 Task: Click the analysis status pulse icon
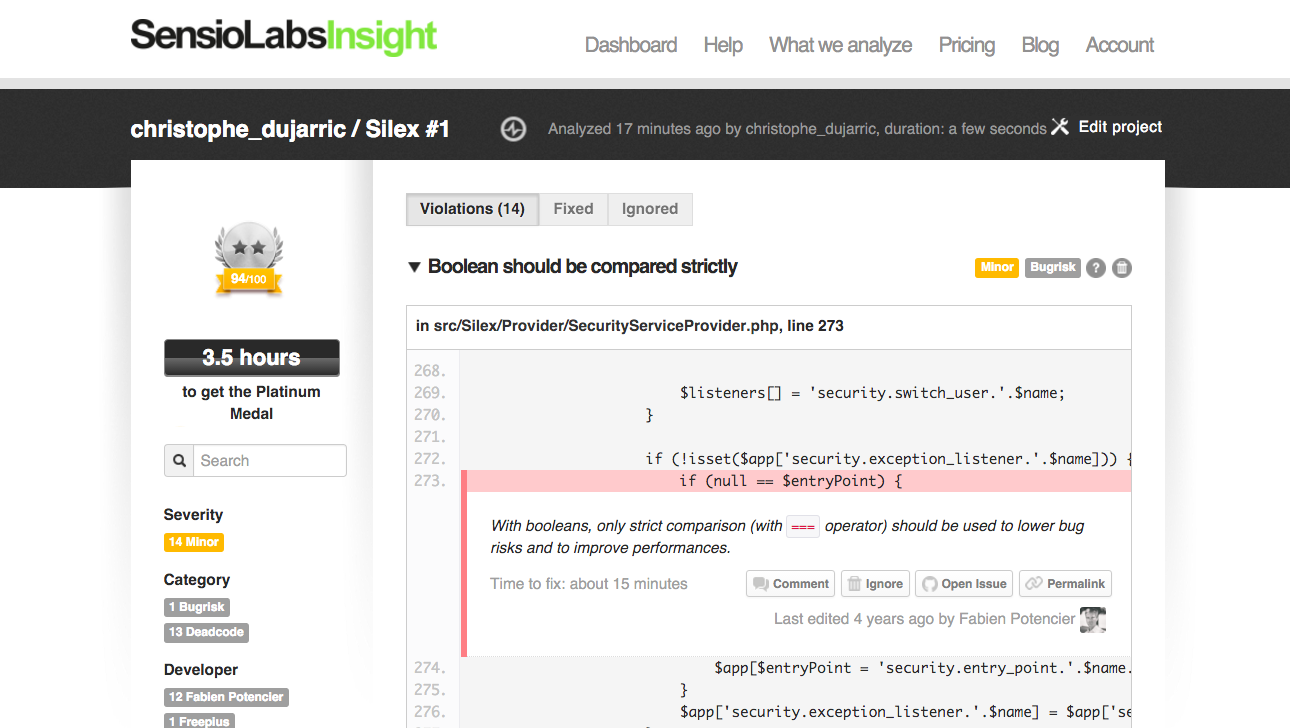pos(513,129)
